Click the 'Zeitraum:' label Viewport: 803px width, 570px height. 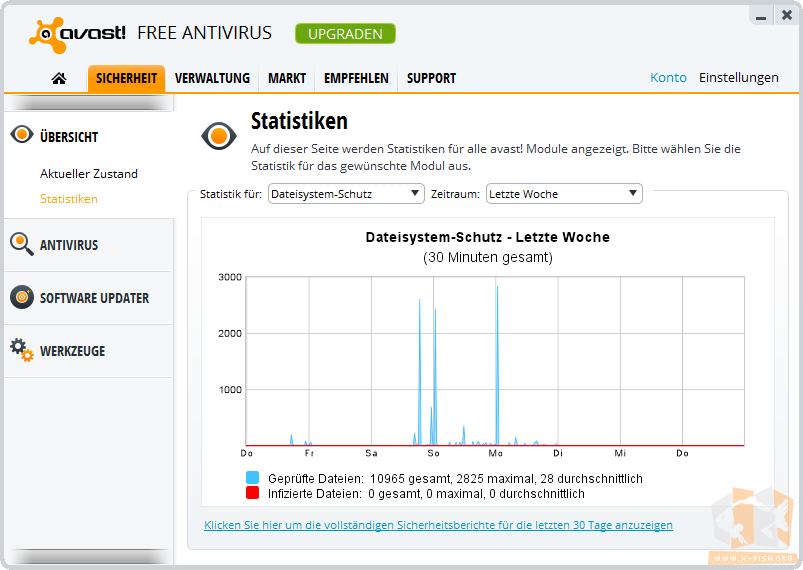(455, 194)
